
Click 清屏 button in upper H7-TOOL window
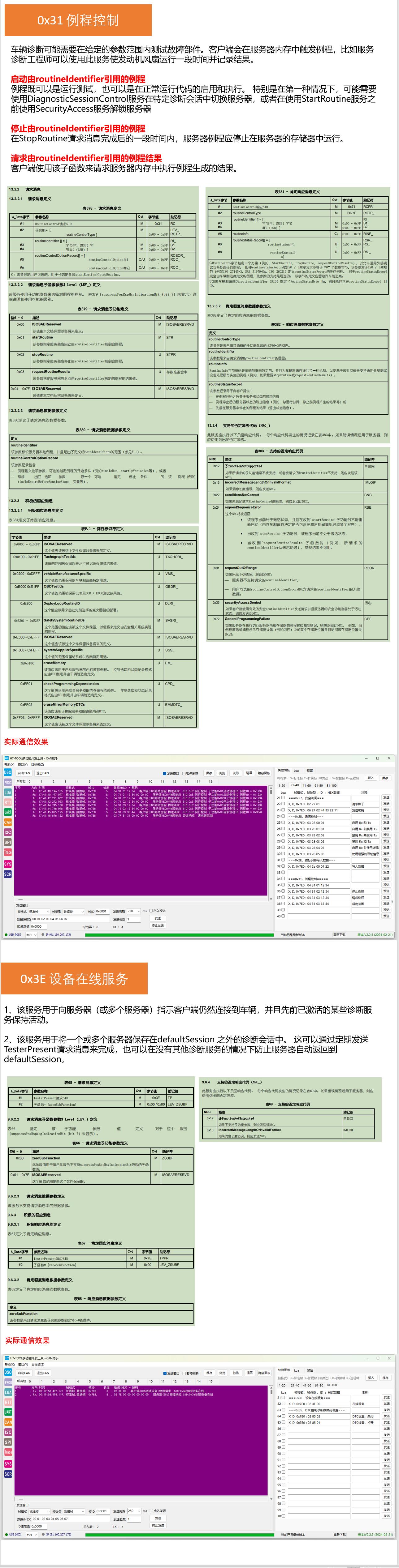click(x=249, y=773)
